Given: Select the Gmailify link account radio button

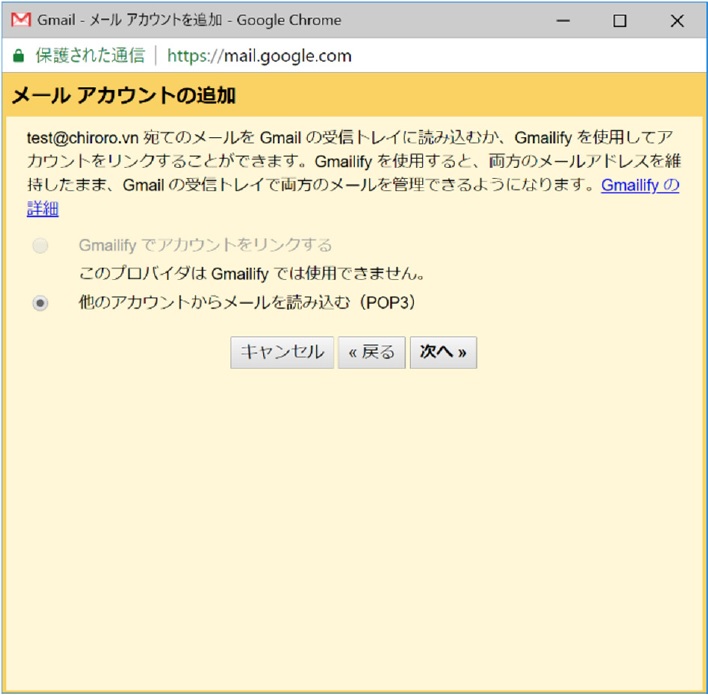Looking at the screenshot, I should click(40, 246).
